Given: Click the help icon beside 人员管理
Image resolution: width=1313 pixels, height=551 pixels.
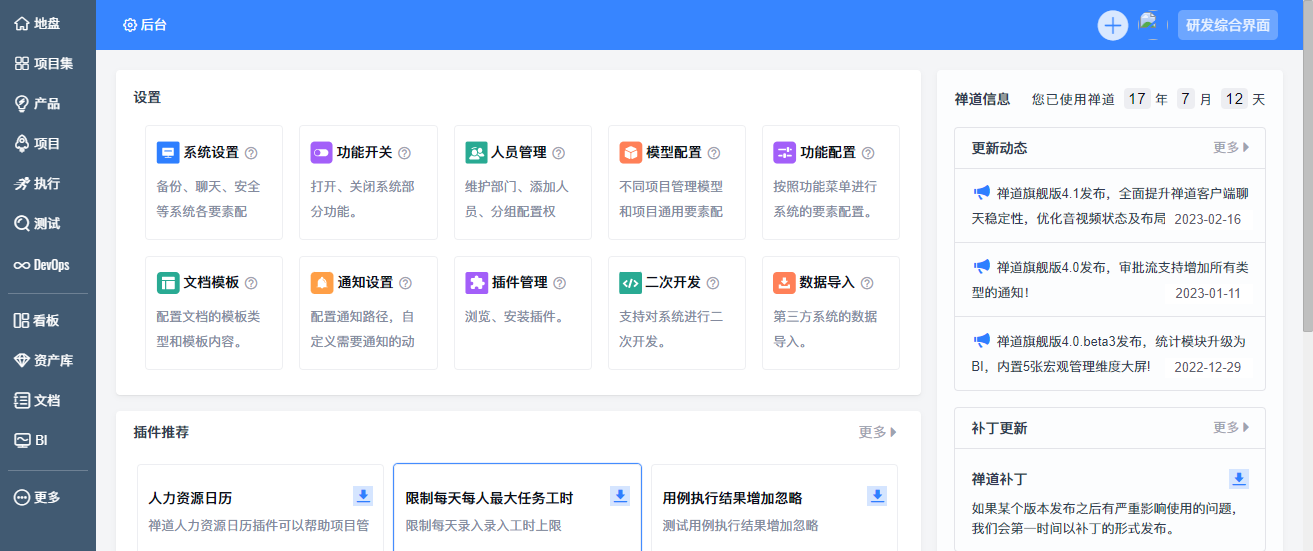Looking at the screenshot, I should point(559,153).
